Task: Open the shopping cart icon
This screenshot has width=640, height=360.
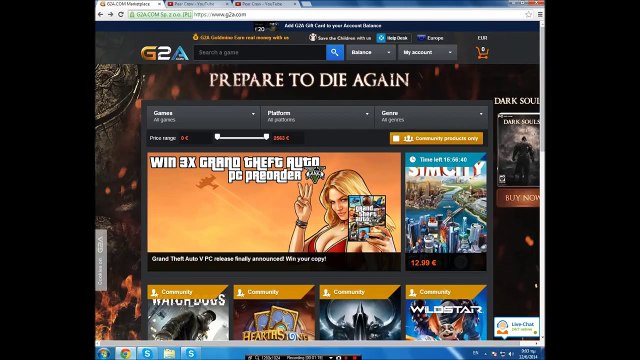Action: click(x=482, y=53)
